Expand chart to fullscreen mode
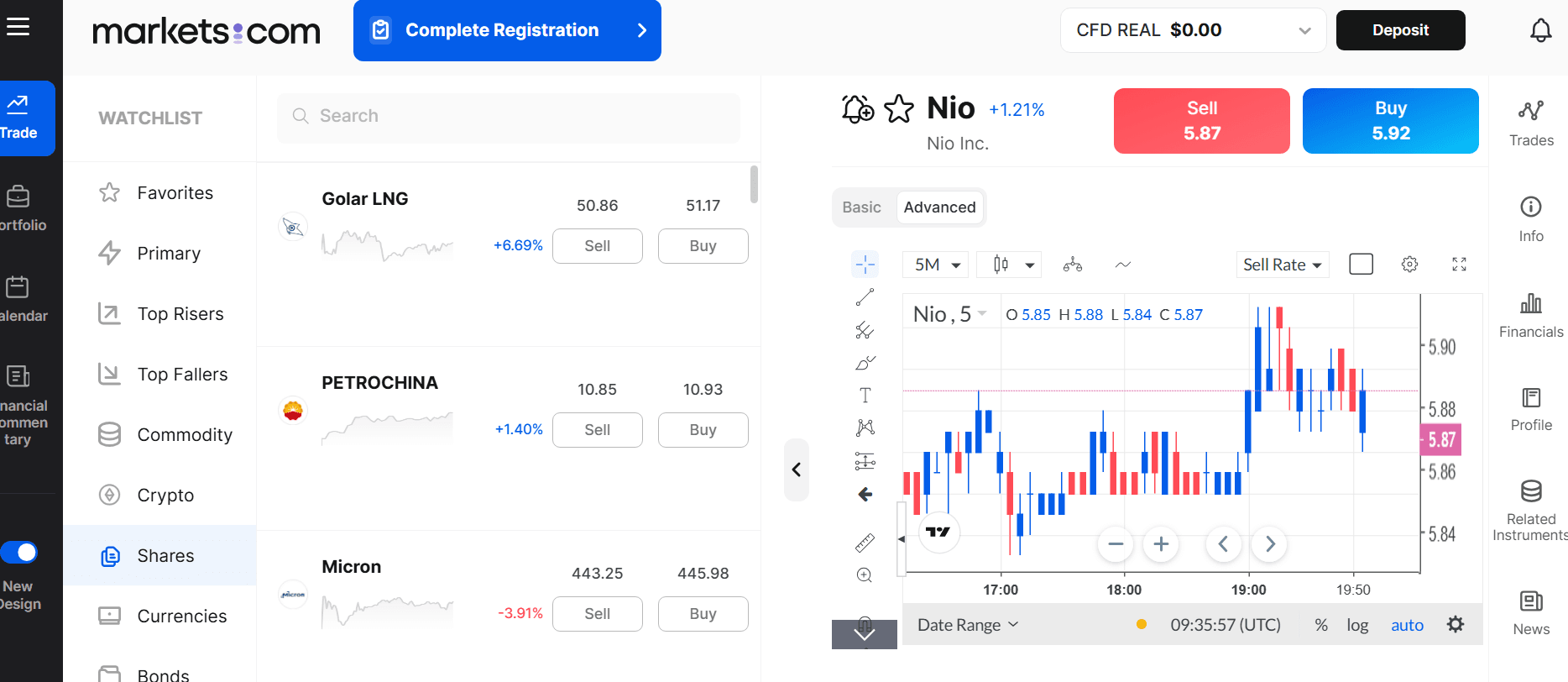 (x=1459, y=265)
